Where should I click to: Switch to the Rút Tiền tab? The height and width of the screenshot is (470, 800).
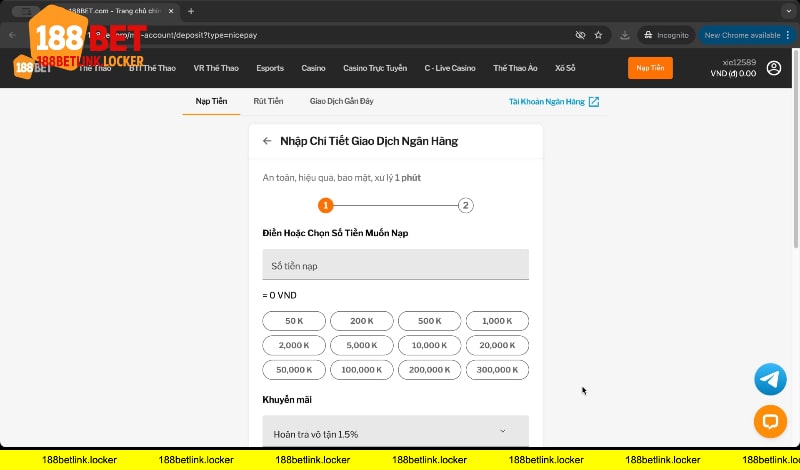268,101
